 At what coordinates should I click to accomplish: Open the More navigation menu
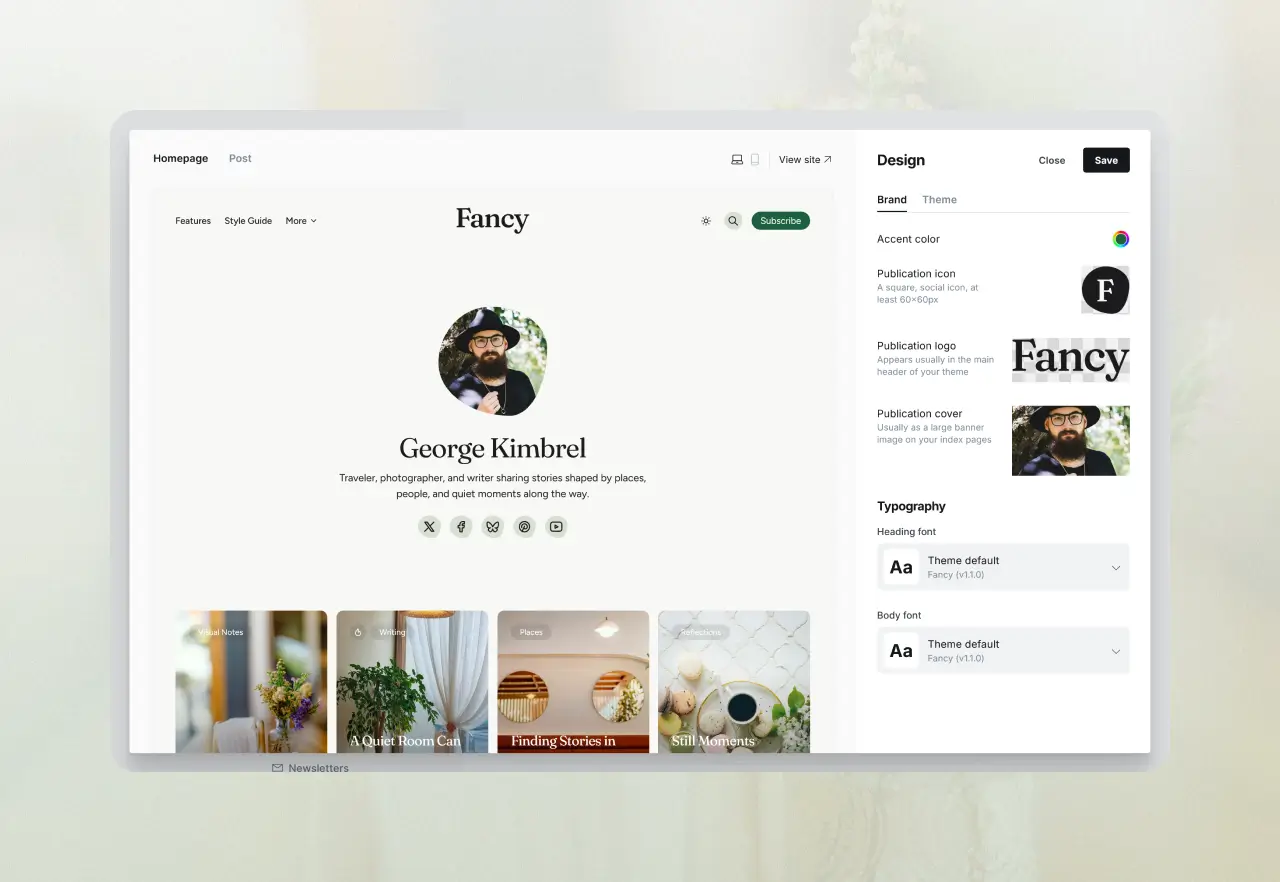(x=300, y=221)
